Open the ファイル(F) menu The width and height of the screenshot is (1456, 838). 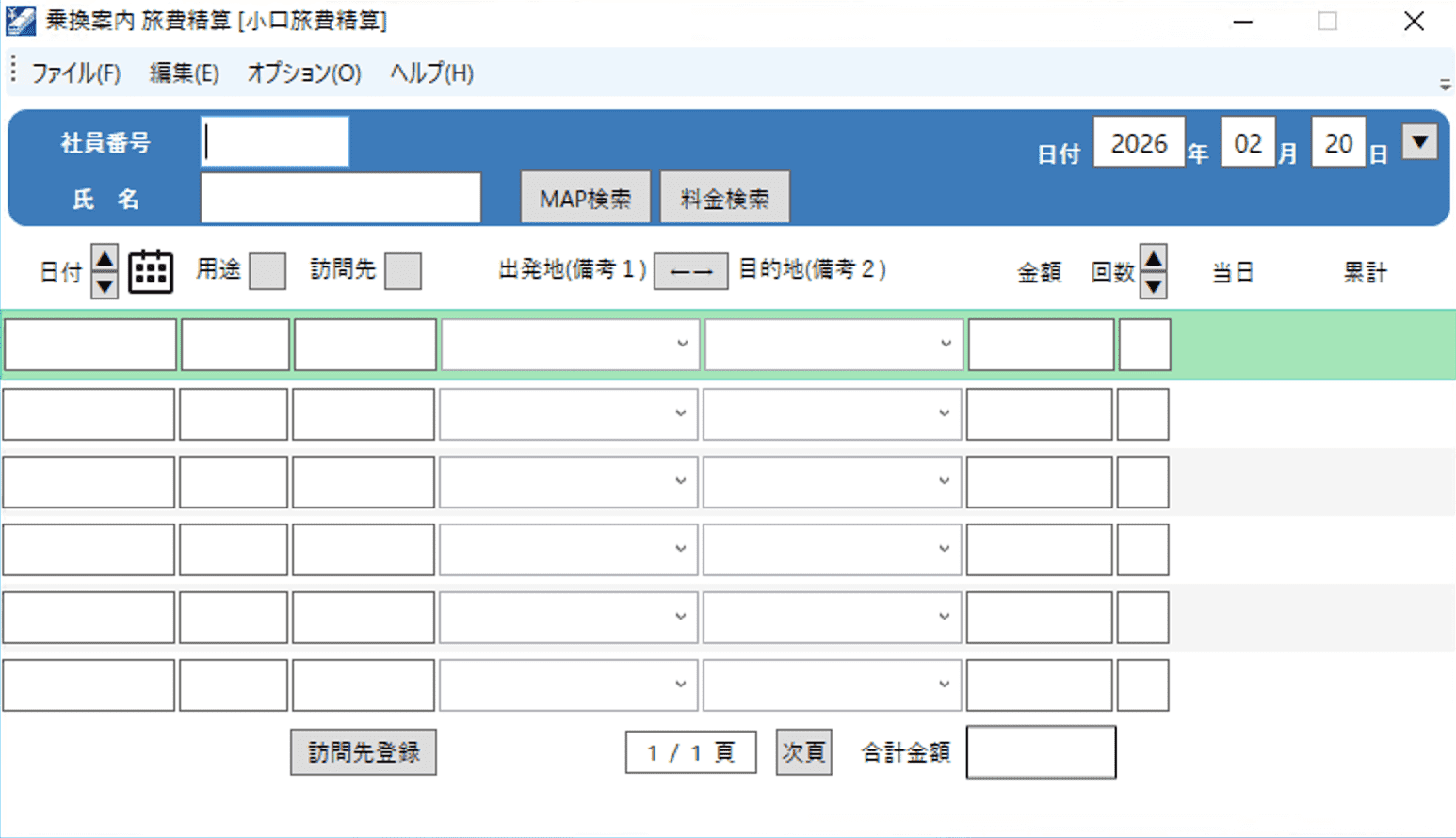click(76, 73)
